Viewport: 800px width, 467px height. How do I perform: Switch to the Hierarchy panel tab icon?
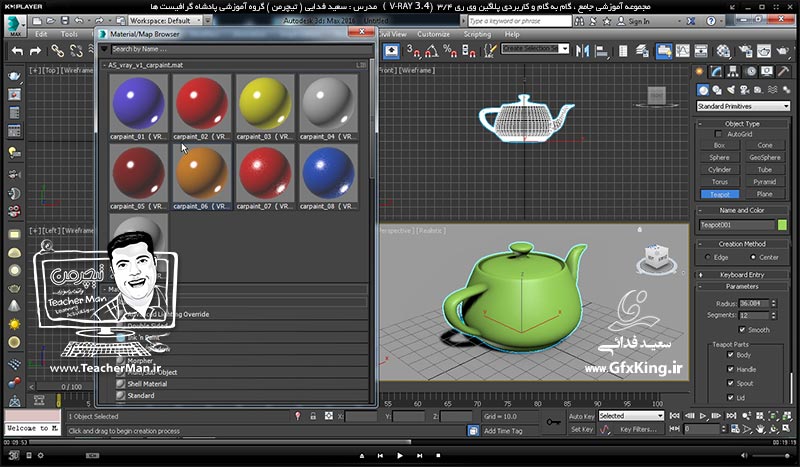click(733, 72)
